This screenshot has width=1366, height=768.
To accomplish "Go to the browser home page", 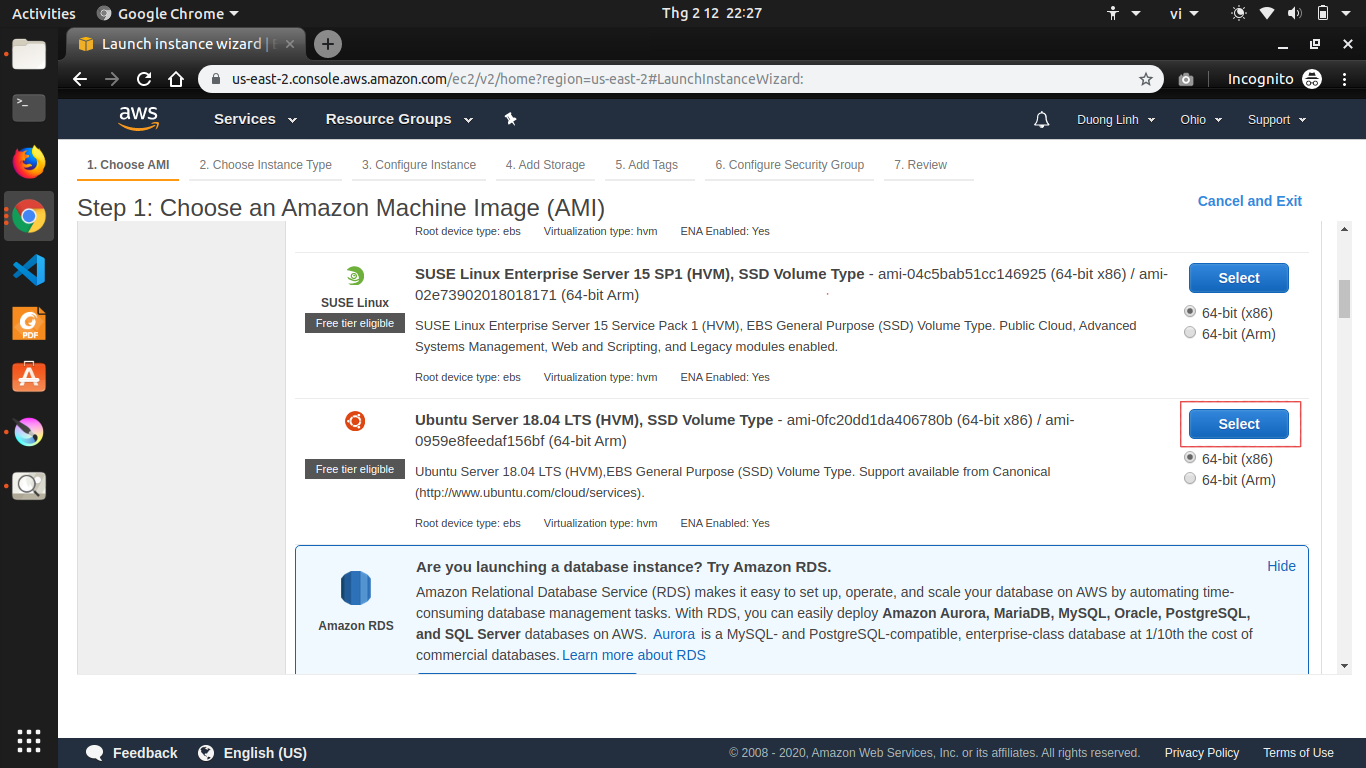I will [x=176, y=79].
